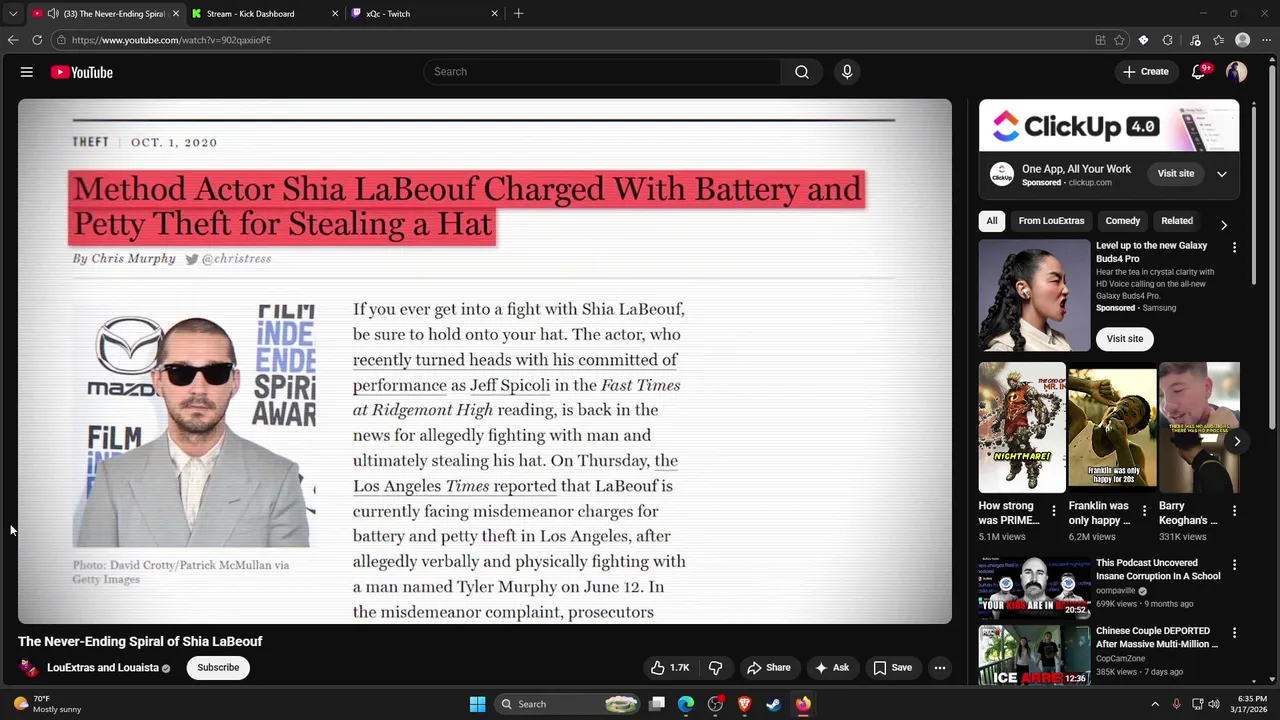Open Brave browser from taskbar
1280x720 pixels.
(x=744, y=704)
